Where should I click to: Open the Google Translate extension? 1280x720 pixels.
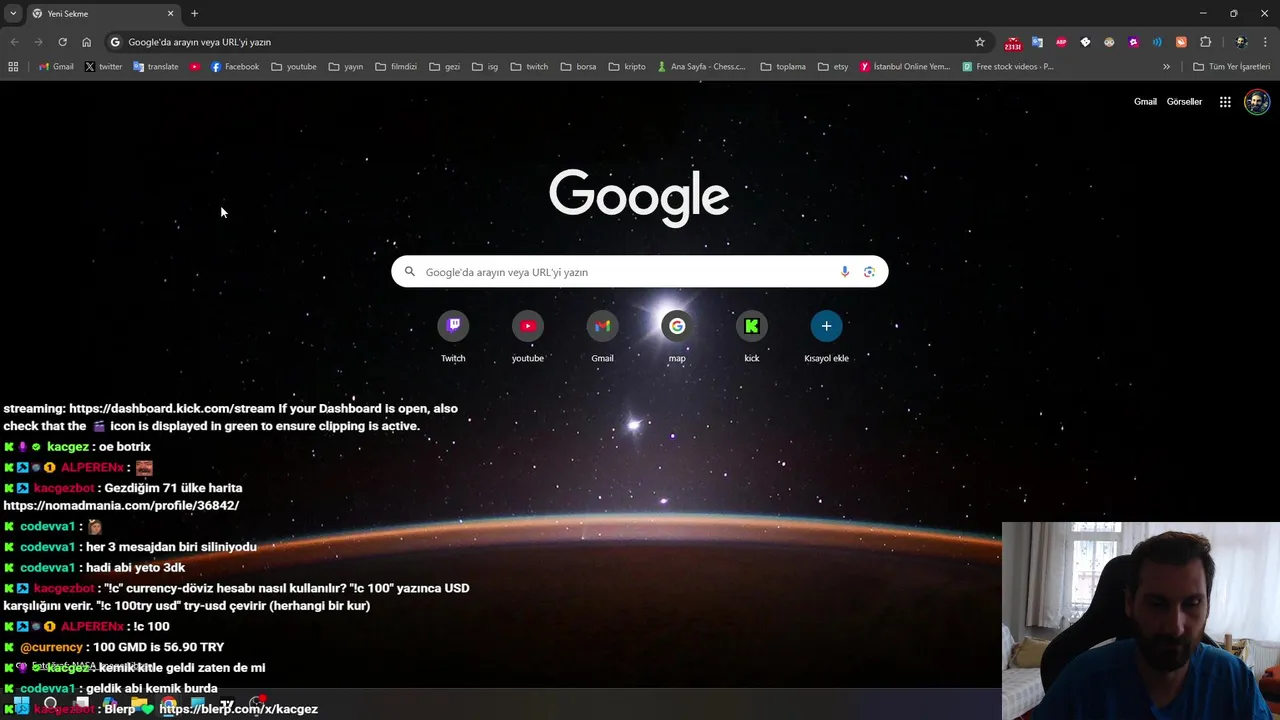point(1037,42)
